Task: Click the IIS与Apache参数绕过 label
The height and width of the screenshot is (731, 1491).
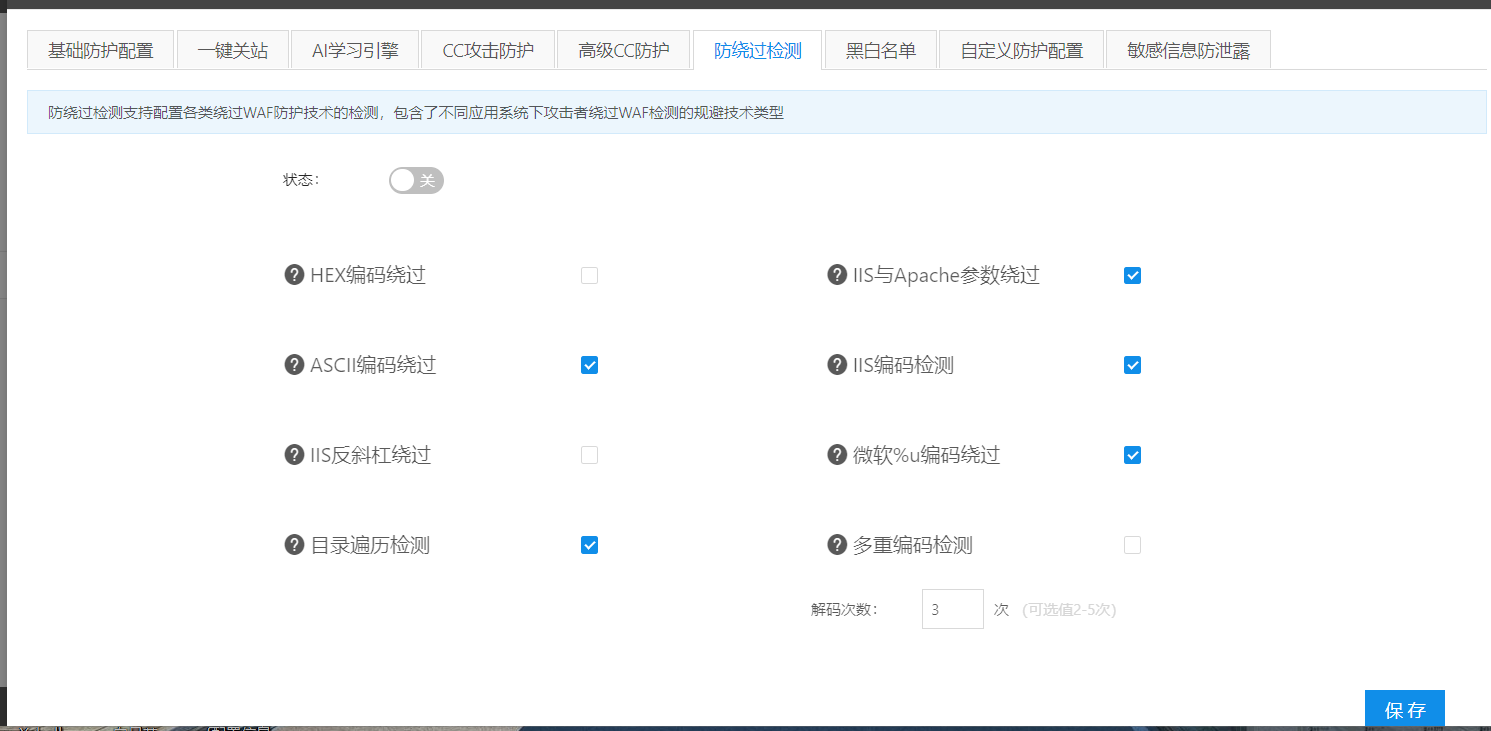Action: 946,275
